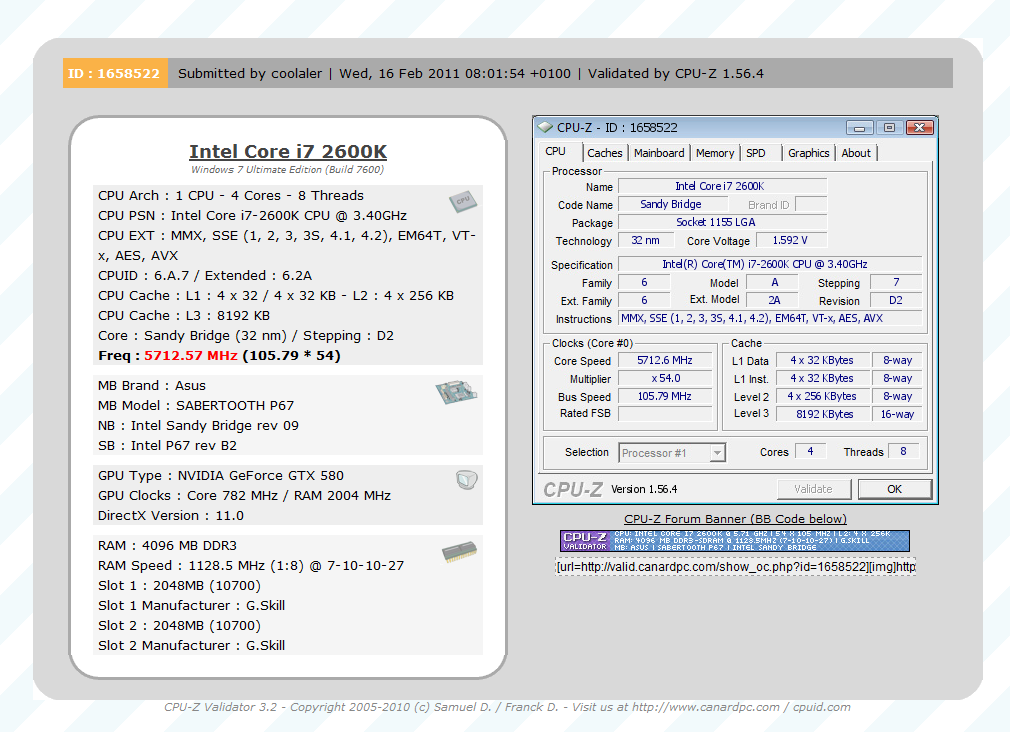Switch to the Graphics tab
This screenshot has width=1010, height=732.
point(808,153)
